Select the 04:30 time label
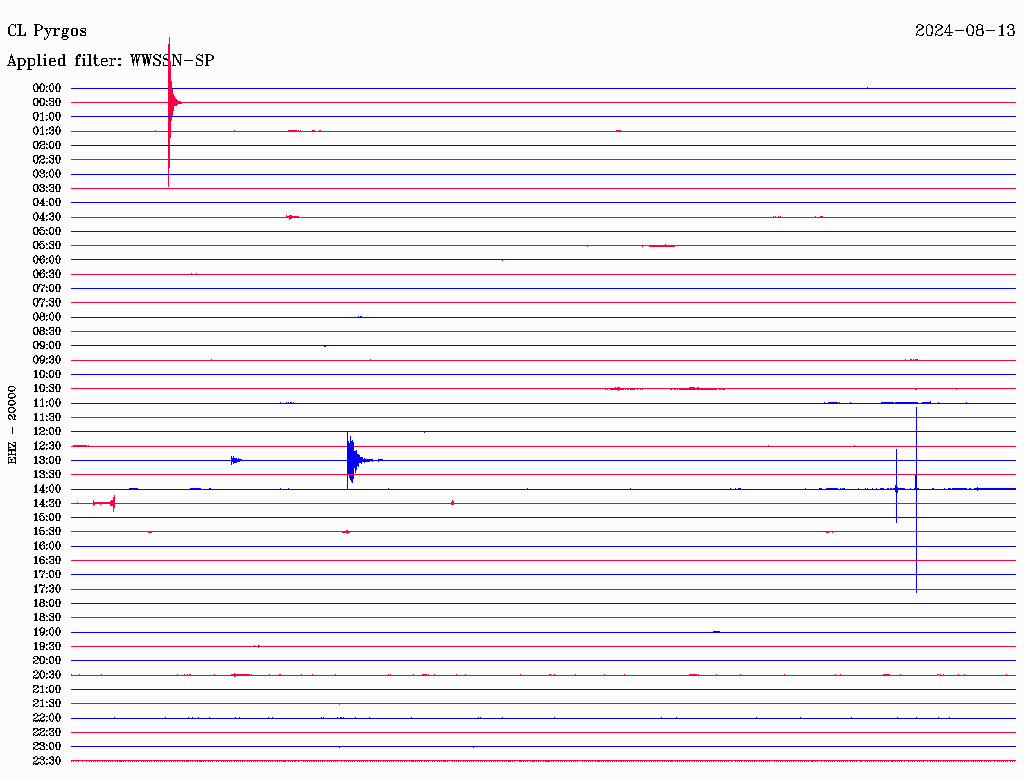Image resolution: width=1024 pixels, height=780 pixels. pyautogui.click(x=46, y=217)
